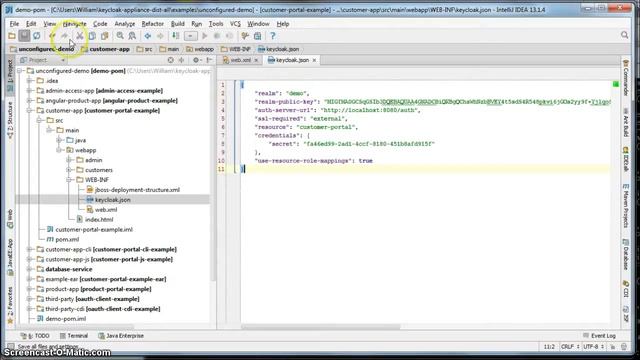Expand the .idea folder node
Viewport: 640px width, 360px height.
point(29,81)
